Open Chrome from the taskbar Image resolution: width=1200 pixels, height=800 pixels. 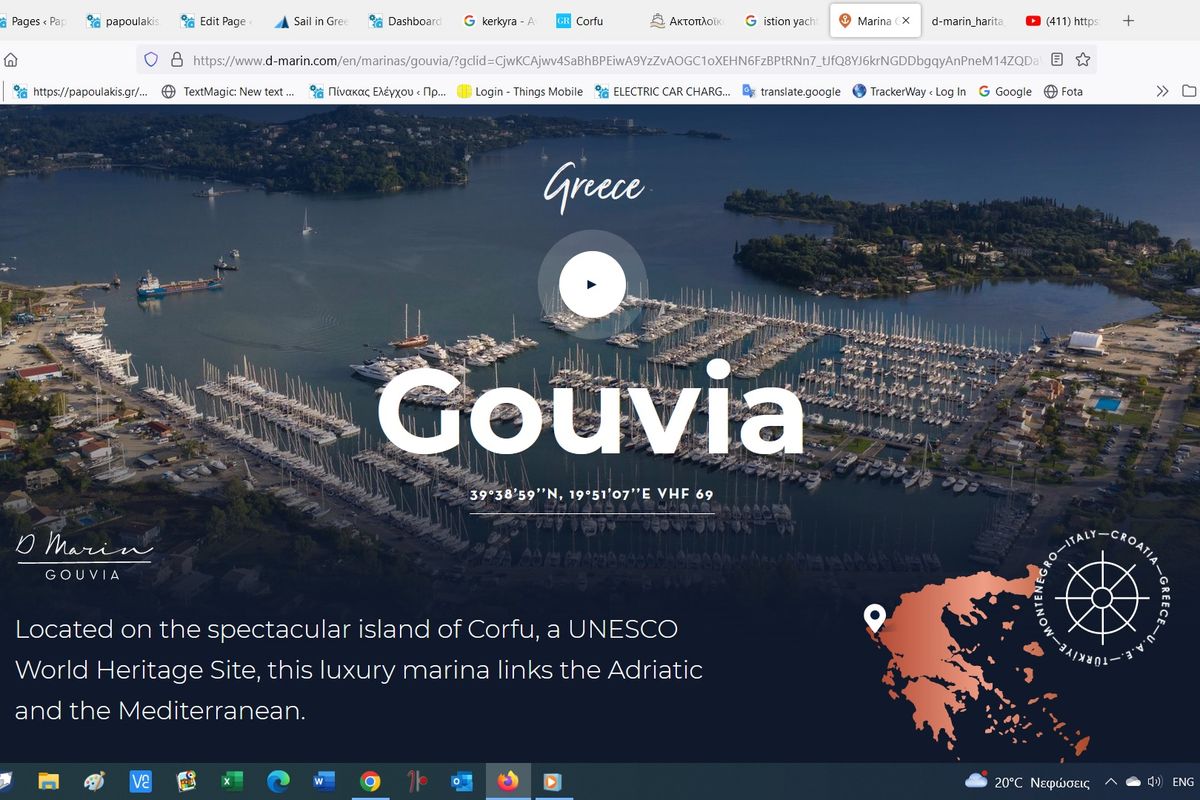tap(370, 782)
